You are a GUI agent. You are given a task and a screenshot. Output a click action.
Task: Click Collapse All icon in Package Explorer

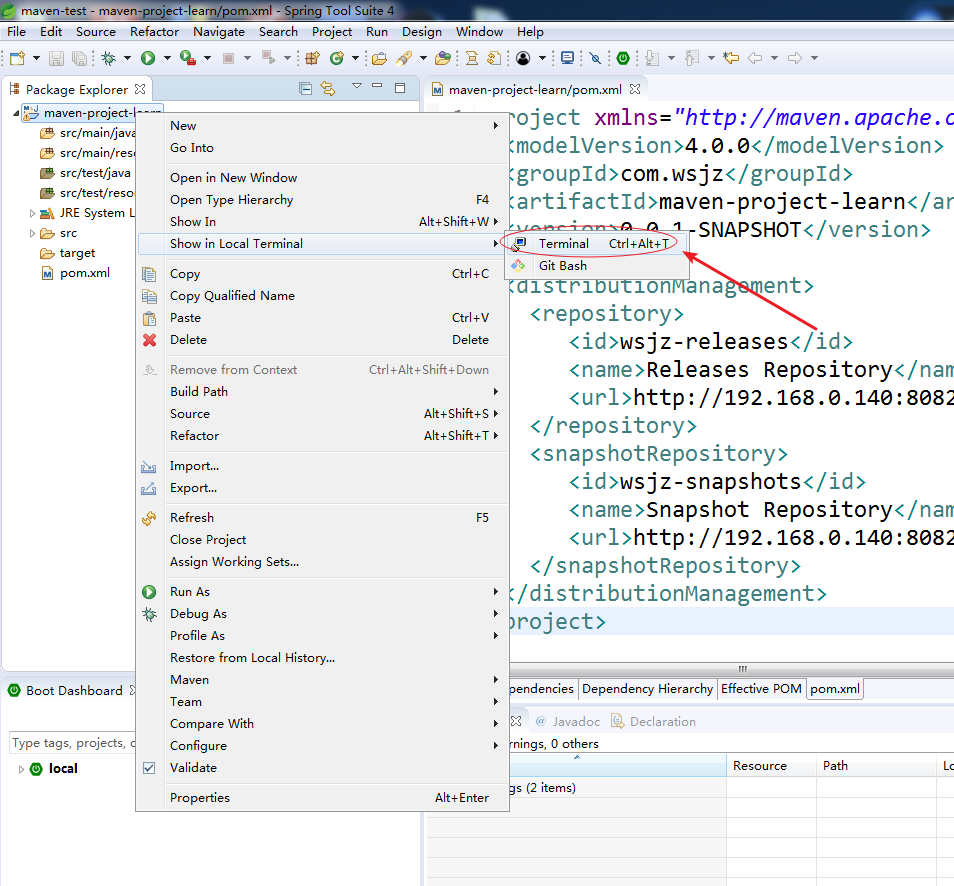tap(305, 89)
